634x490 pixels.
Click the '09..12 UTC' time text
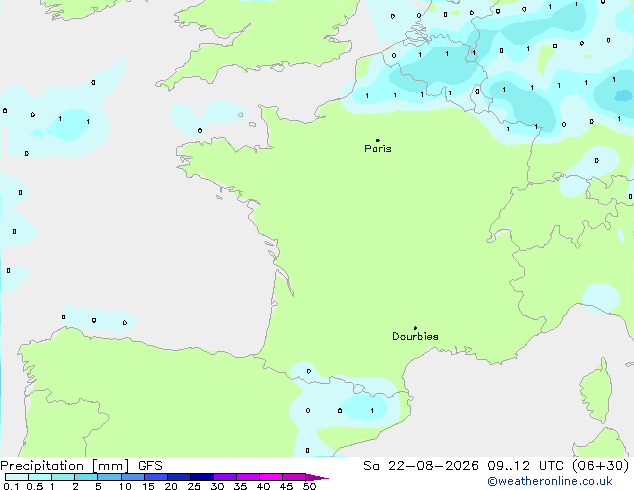click(x=524, y=466)
